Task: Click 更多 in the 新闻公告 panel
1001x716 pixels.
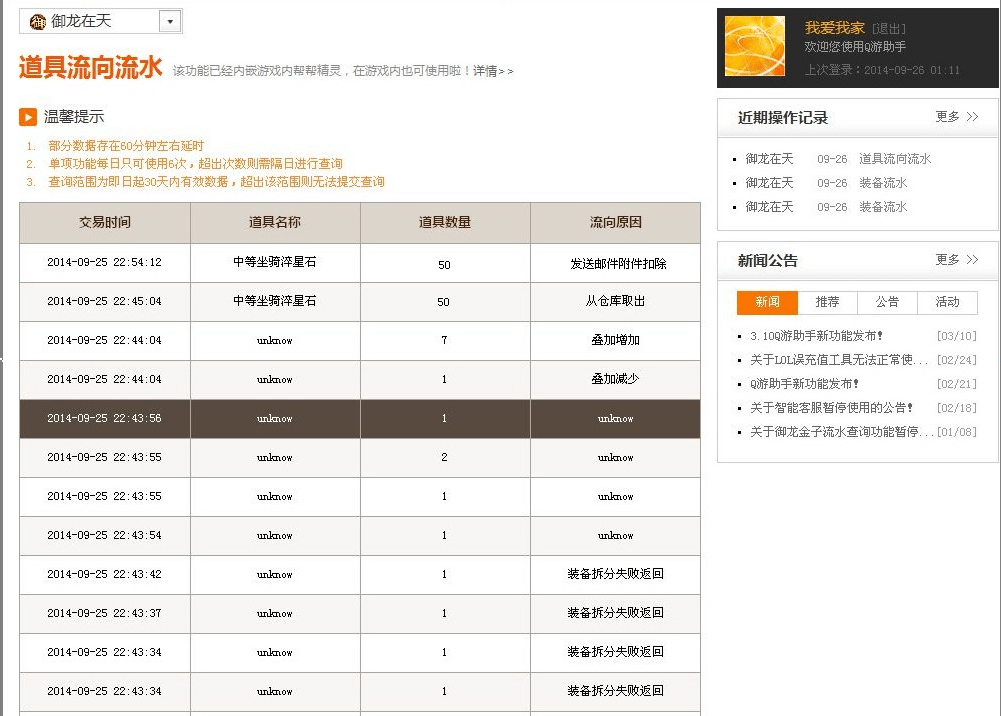Action: point(956,260)
